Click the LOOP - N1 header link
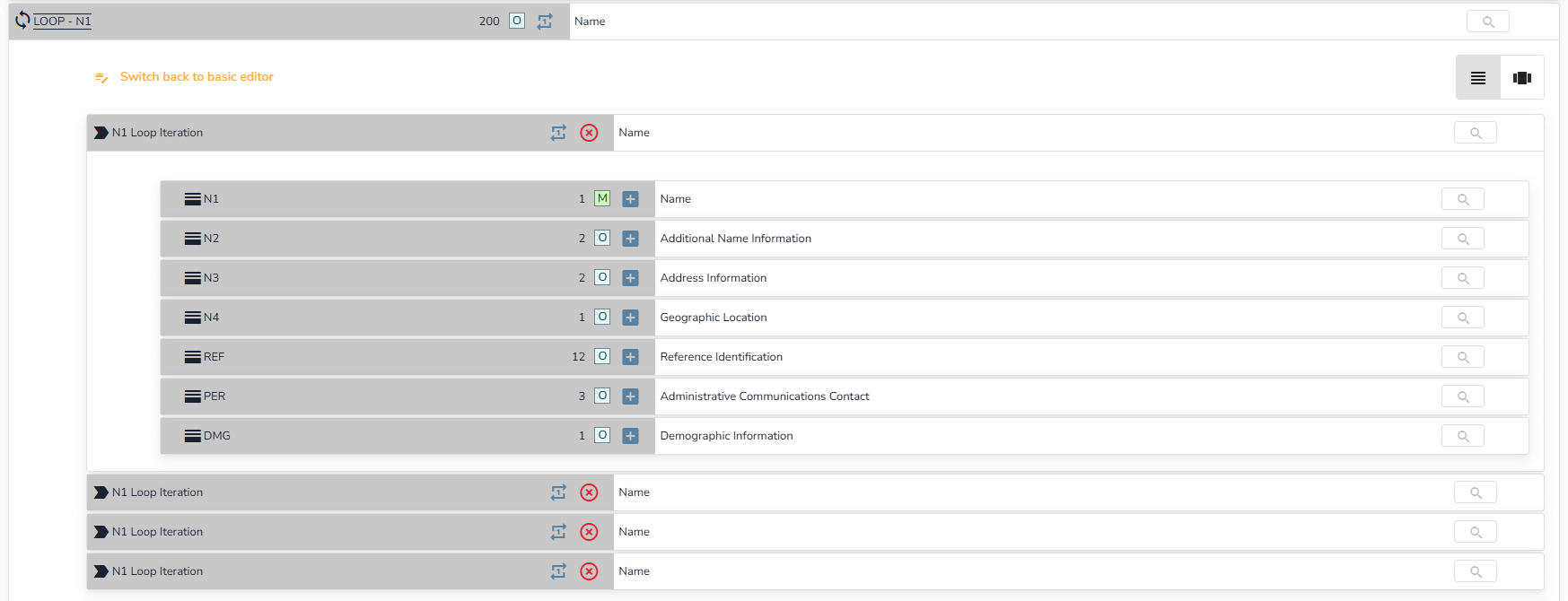1568x601 pixels. [62, 22]
